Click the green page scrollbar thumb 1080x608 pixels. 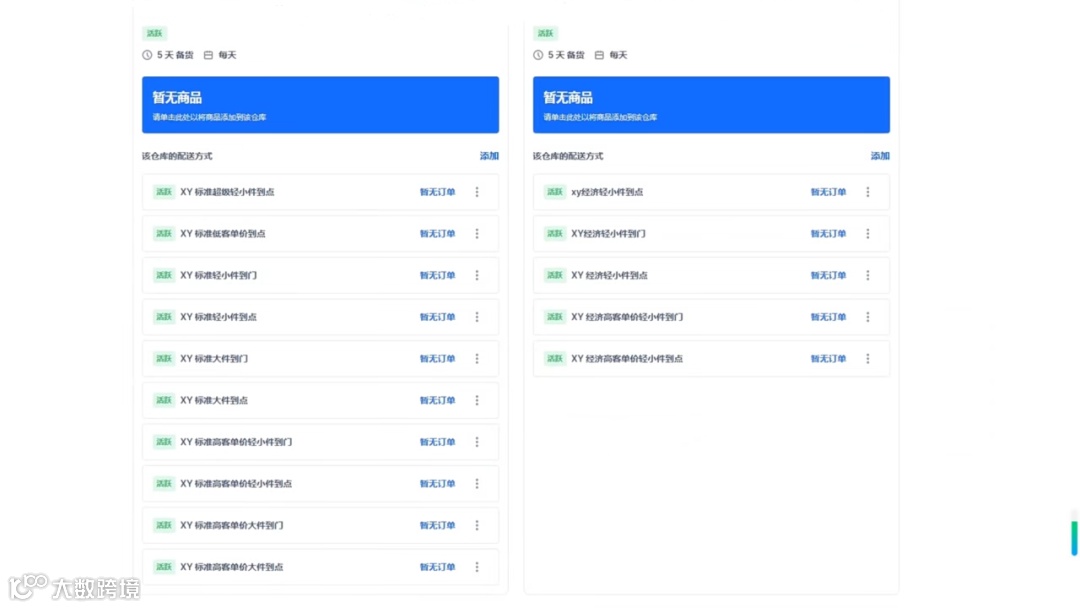click(1074, 538)
